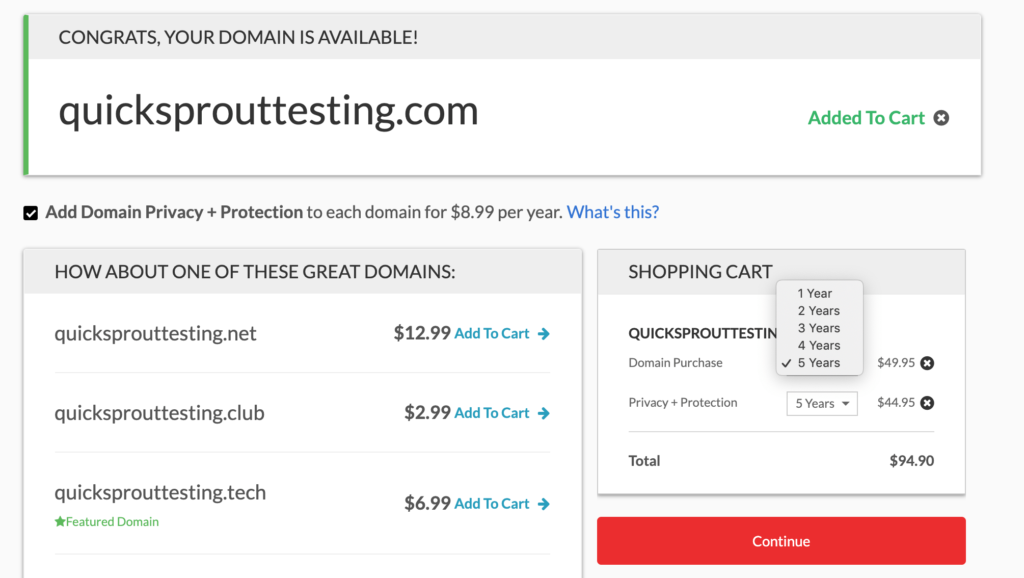The width and height of the screenshot is (1024, 578).
Task: Pick 4 Years in the dropdown list
Action: pyautogui.click(x=819, y=345)
